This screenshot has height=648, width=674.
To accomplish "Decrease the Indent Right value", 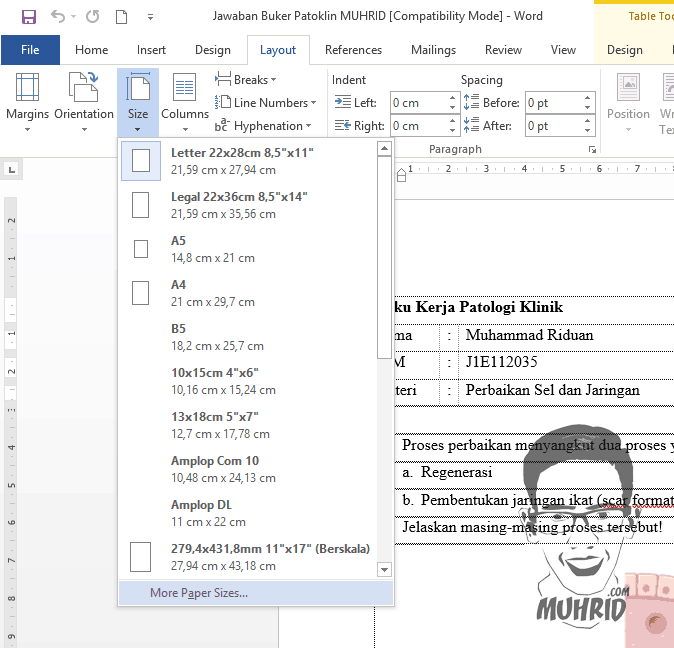I will (x=453, y=131).
